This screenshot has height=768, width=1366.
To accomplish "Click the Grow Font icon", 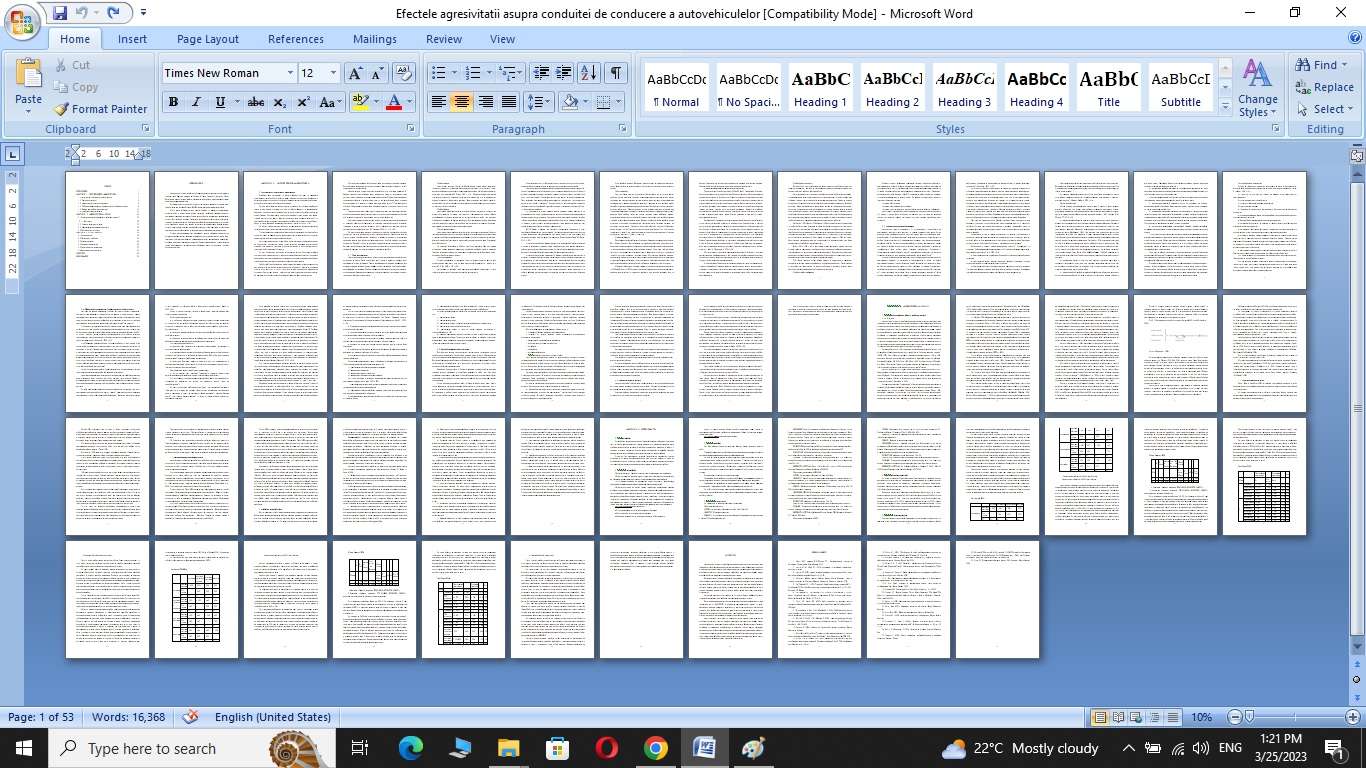I will click(x=355, y=73).
